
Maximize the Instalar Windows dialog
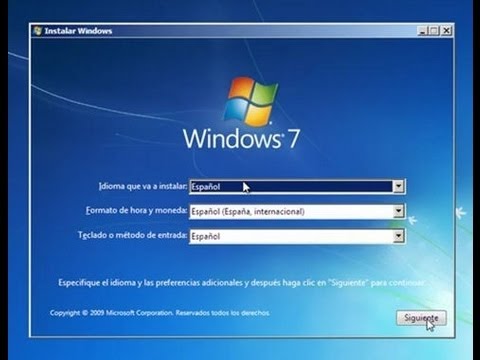pos(434,31)
